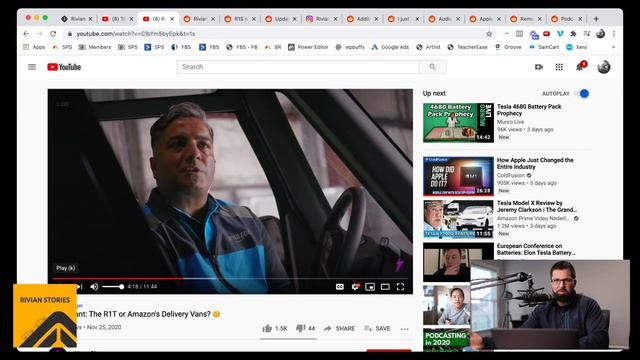This screenshot has width=640, height=360.
Task: Open the YouTube account avatar
Action: (x=604, y=67)
